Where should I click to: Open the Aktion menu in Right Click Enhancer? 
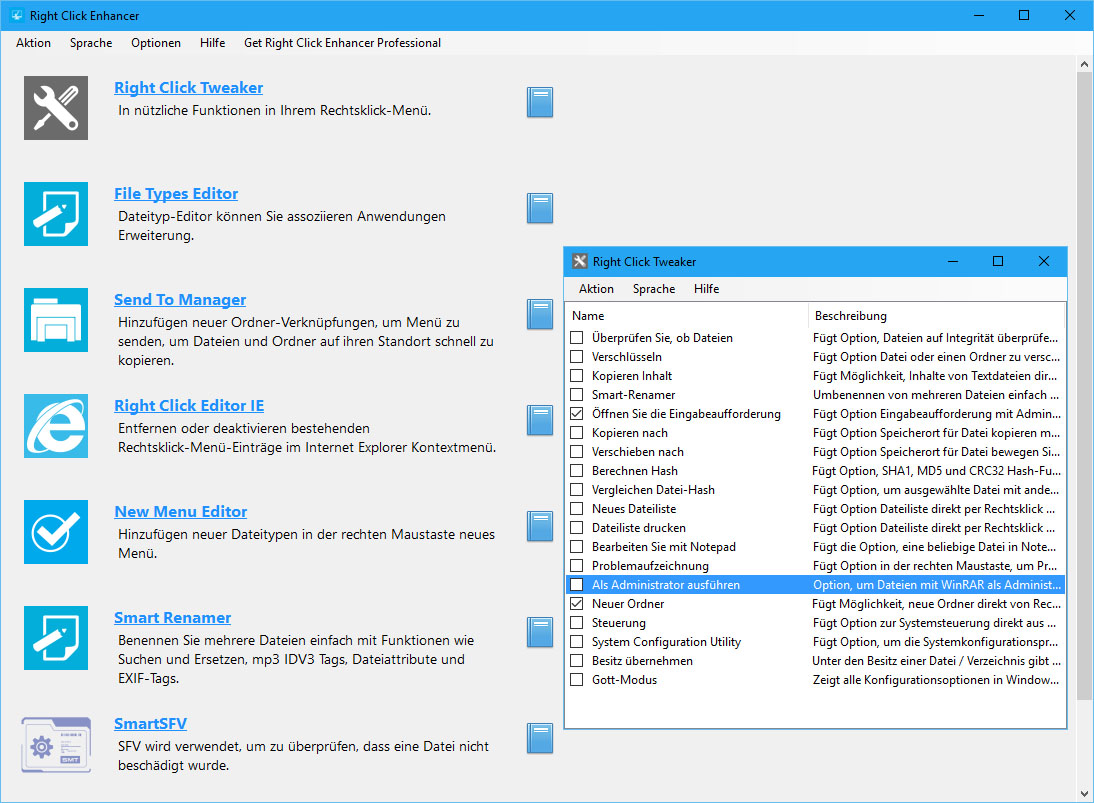point(33,43)
